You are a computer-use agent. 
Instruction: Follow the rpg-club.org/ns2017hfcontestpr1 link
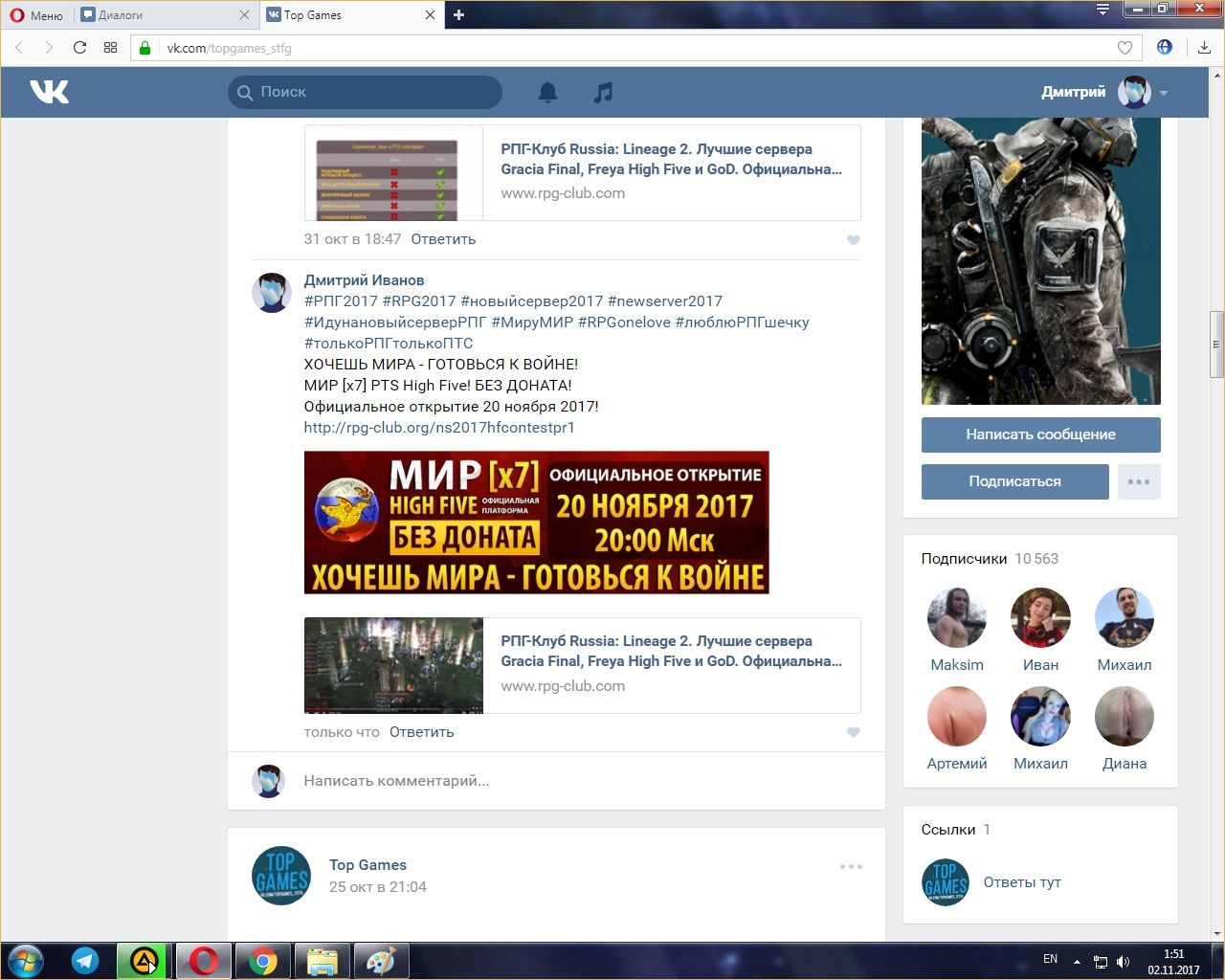[438, 428]
